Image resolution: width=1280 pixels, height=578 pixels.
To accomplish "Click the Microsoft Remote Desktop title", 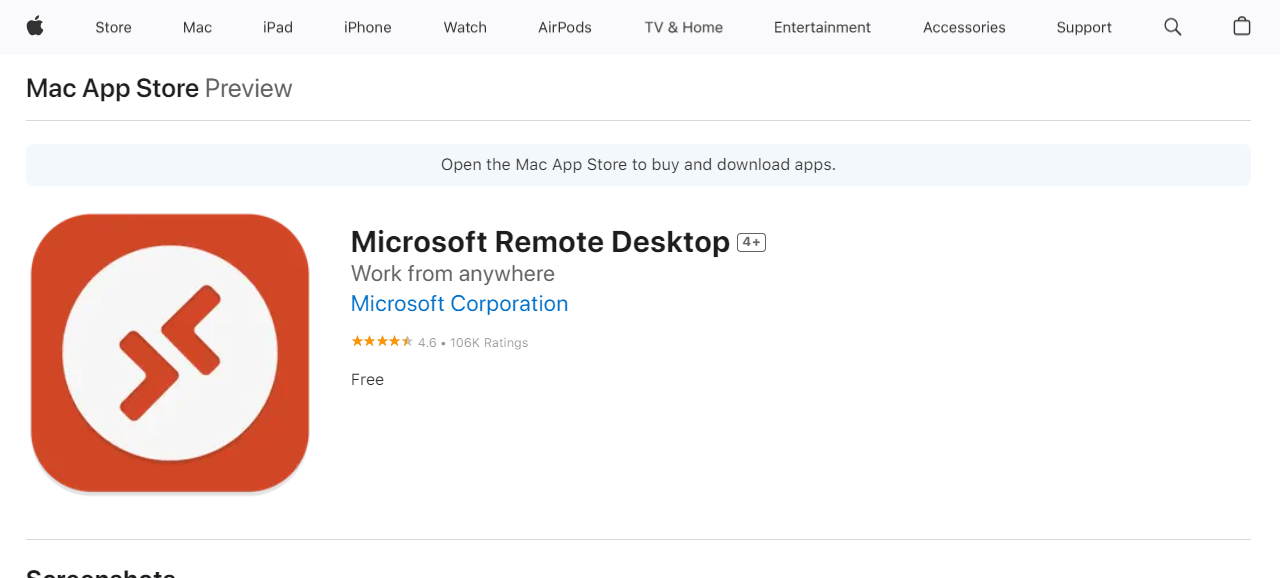I will pyautogui.click(x=540, y=242).
